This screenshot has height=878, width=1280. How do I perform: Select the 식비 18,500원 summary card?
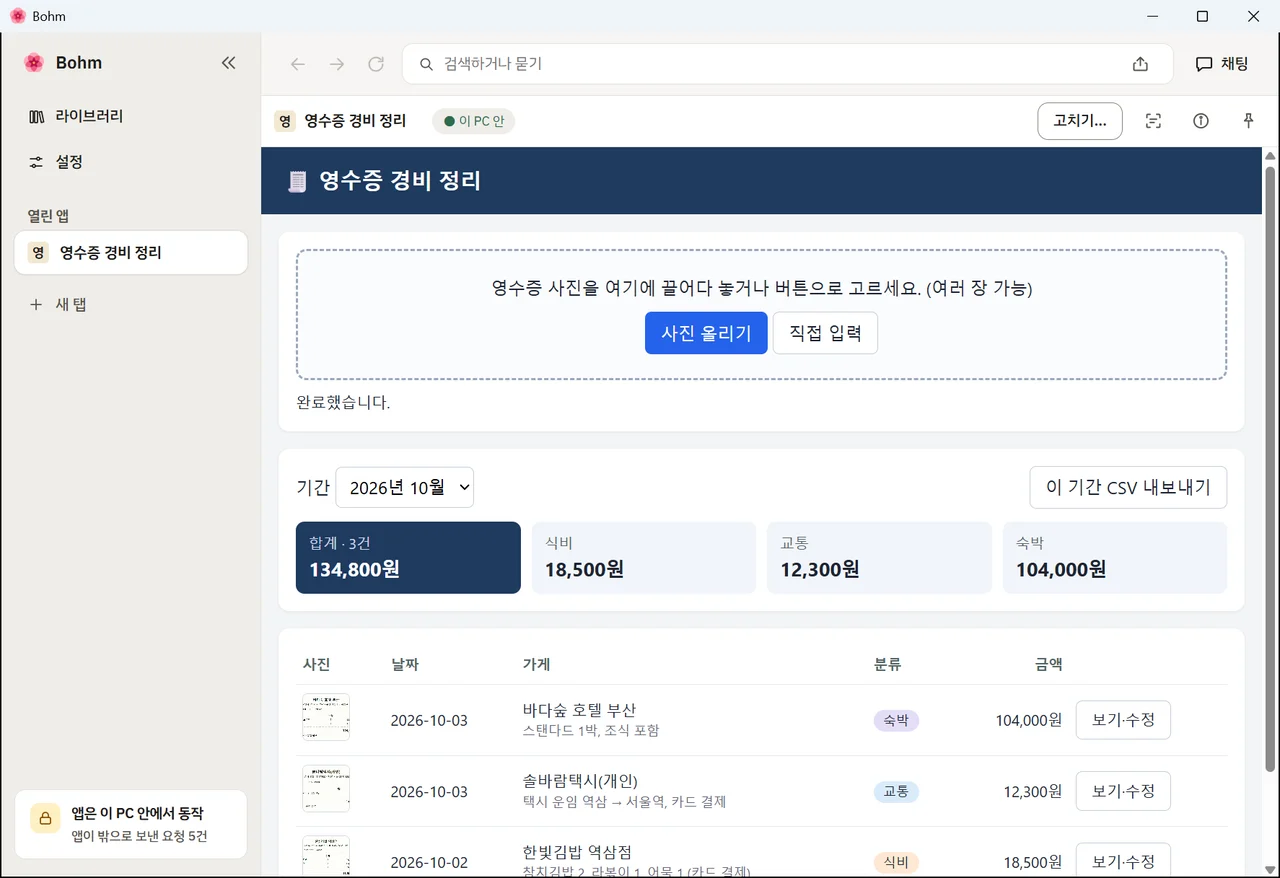(644, 558)
